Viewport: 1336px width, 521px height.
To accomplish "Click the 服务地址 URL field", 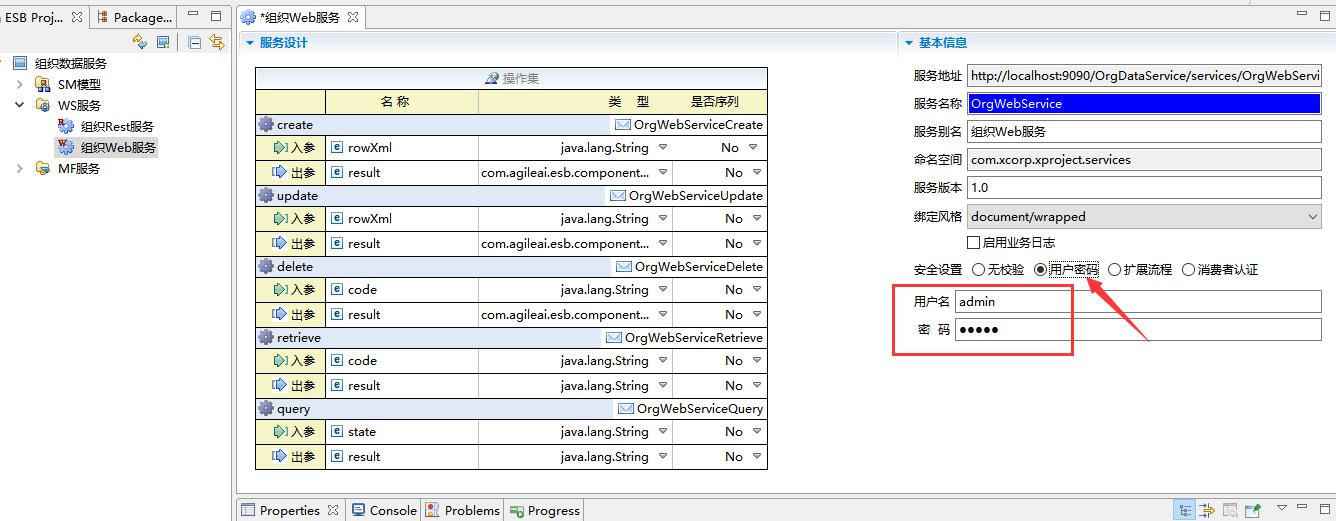I will tap(1144, 76).
